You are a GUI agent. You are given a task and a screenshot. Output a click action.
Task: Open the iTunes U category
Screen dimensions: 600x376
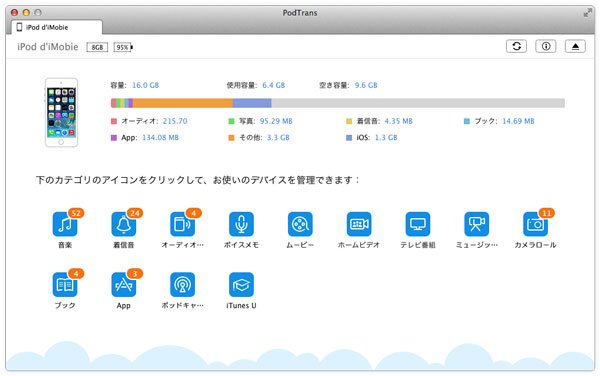tap(241, 285)
